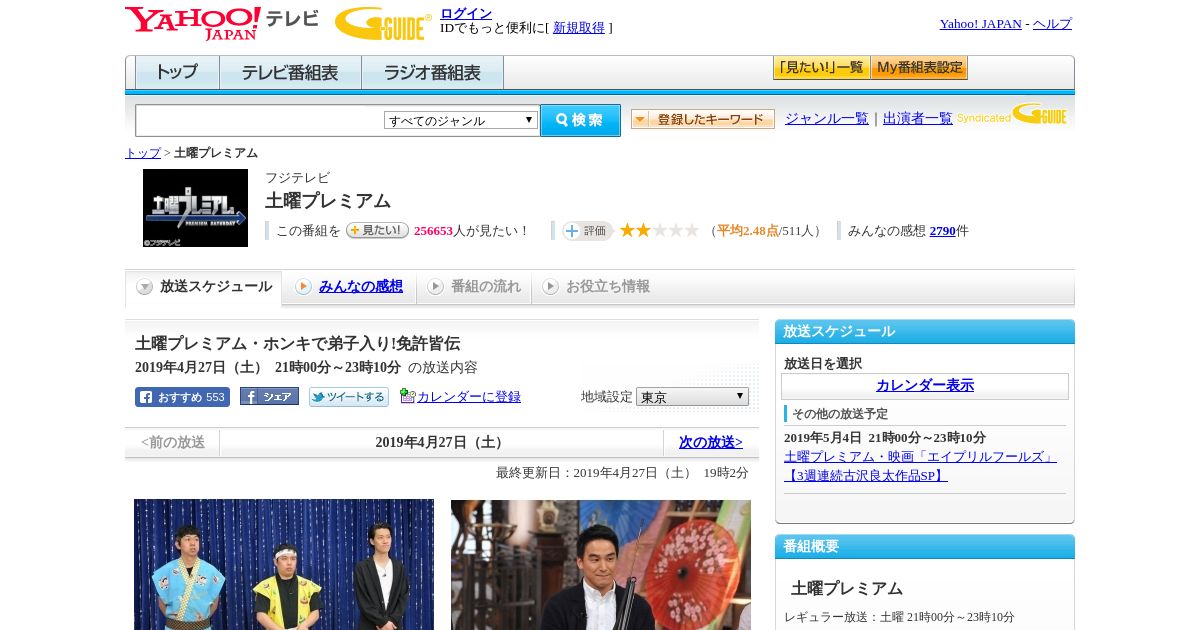Select the トップ navigation tab
The width and height of the screenshot is (1200, 630).
tap(177, 73)
